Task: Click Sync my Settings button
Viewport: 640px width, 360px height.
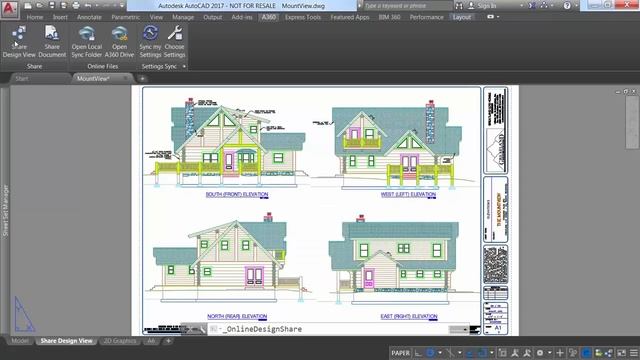Action: point(150,42)
